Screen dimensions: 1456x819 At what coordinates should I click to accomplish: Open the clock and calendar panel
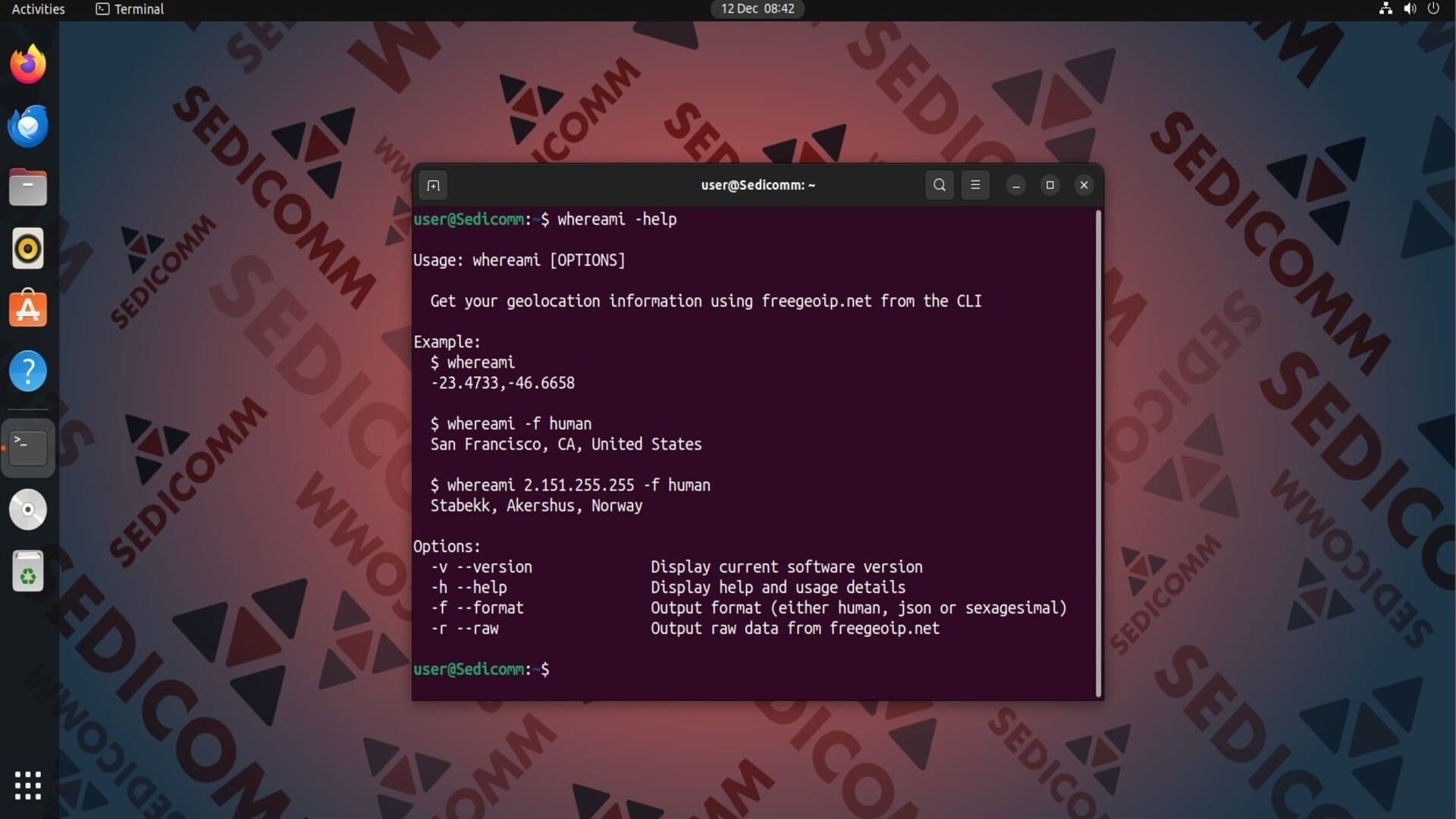[757, 9]
